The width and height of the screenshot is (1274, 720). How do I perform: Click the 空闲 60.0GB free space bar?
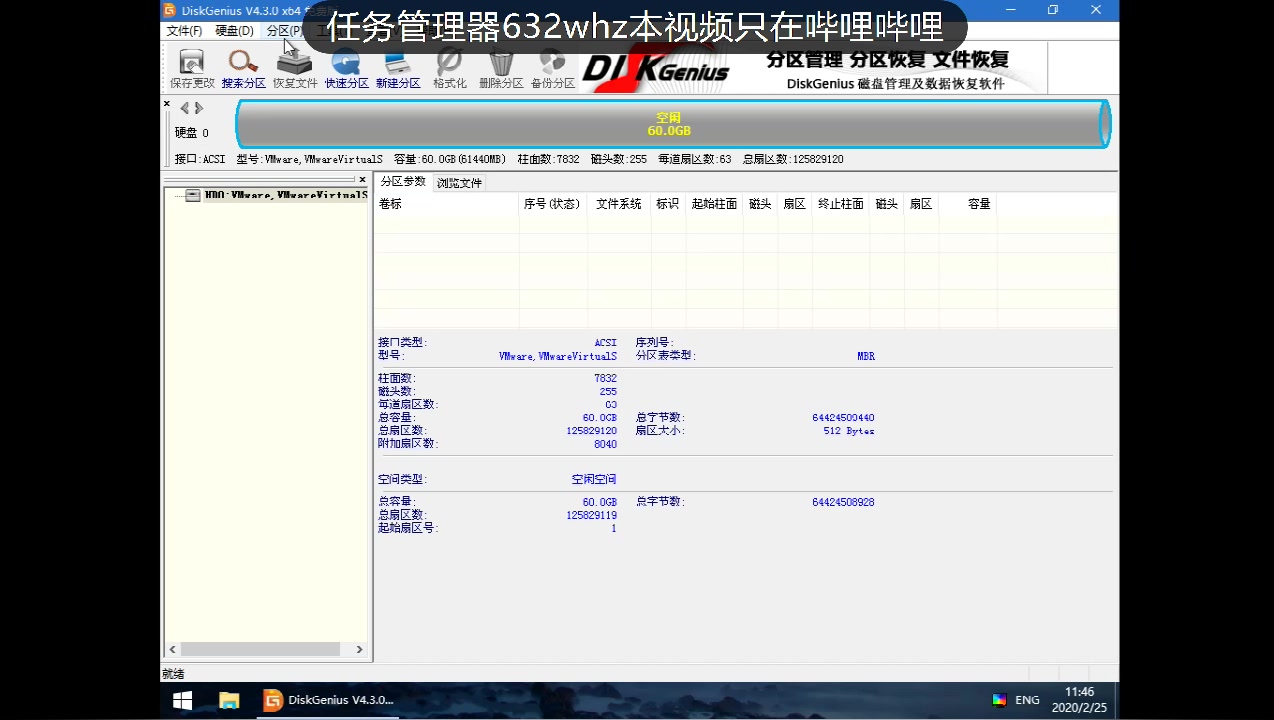coord(668,124)
